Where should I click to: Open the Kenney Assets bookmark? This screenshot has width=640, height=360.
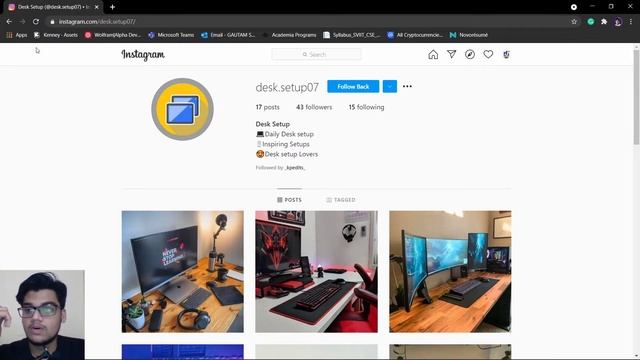(56, 35)
